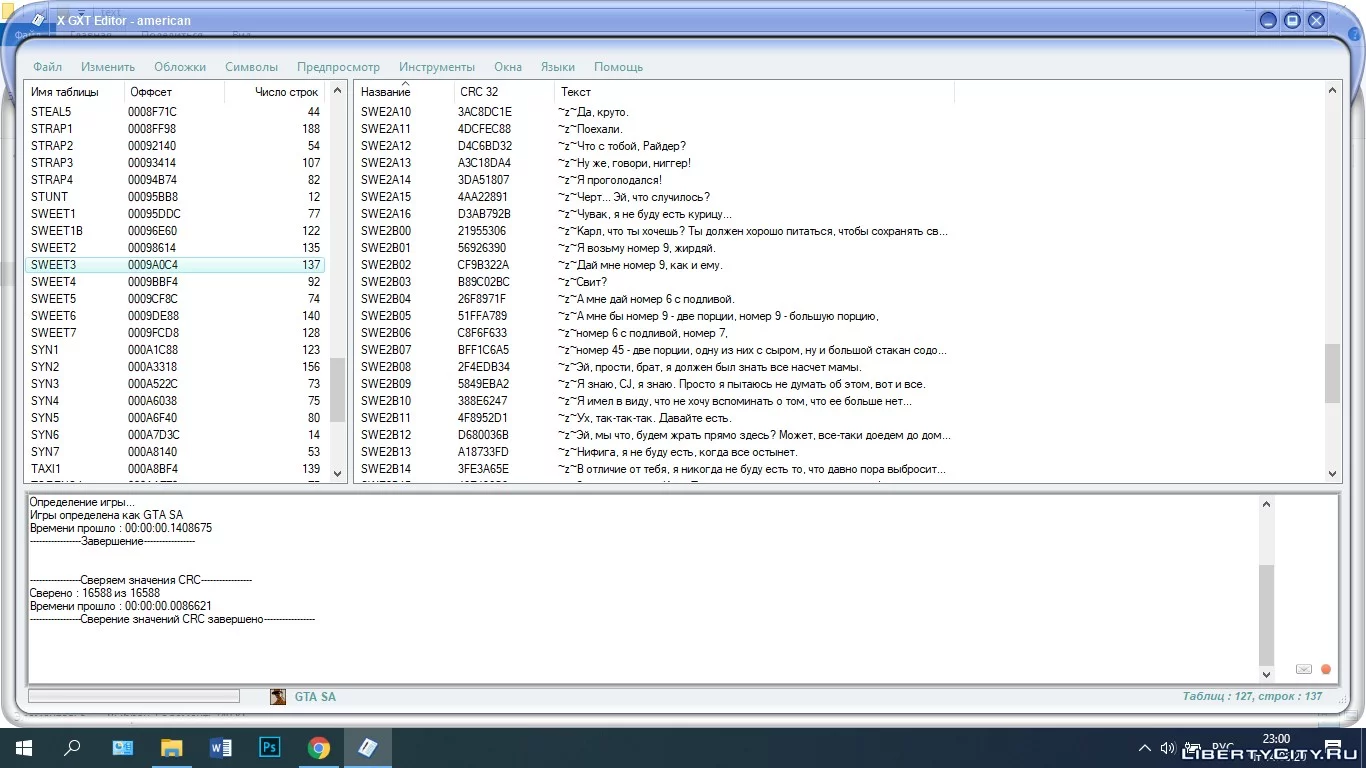Select the SWE2B00 entry row
1366x768 pixels.
(655, 231)
